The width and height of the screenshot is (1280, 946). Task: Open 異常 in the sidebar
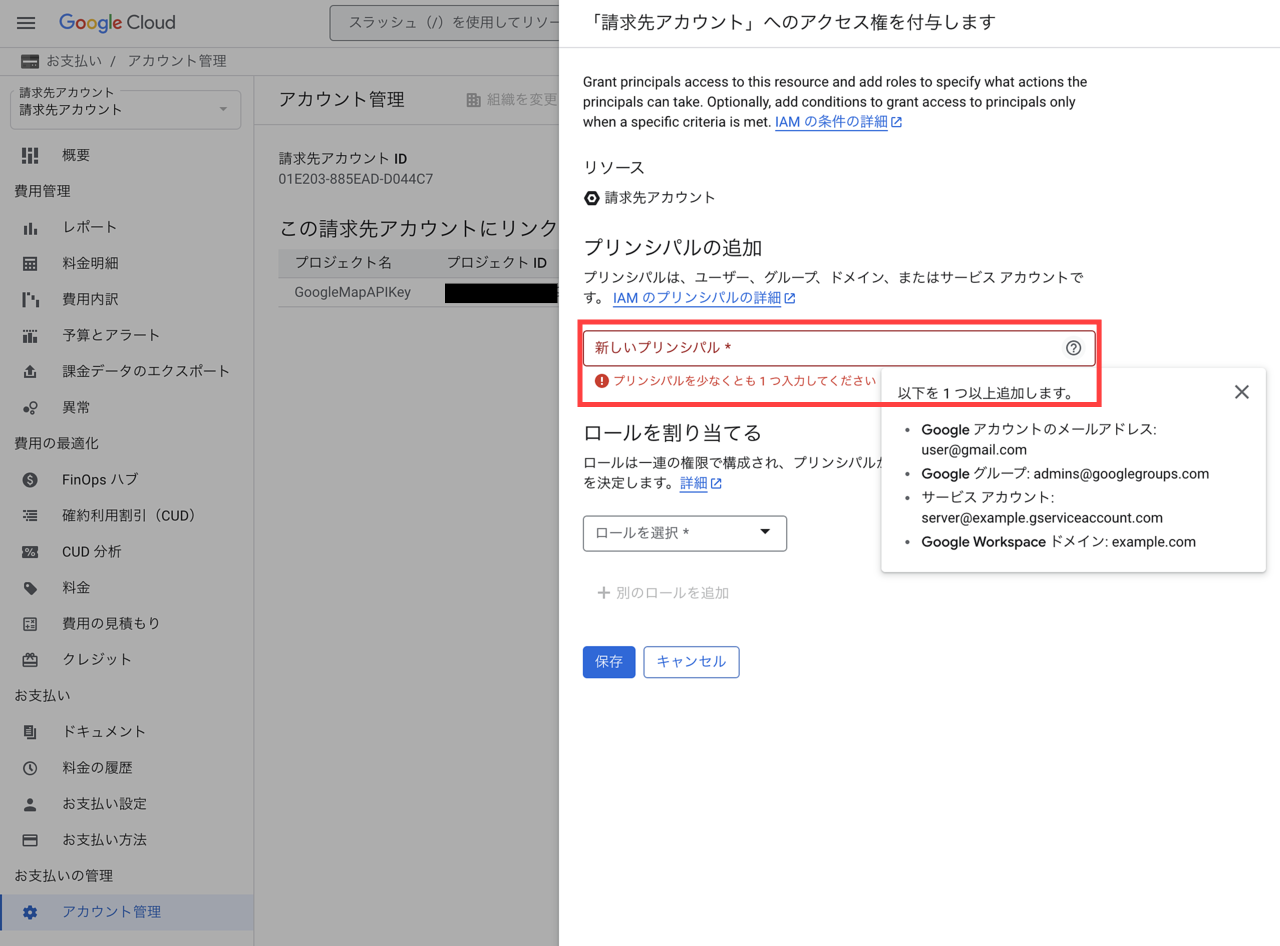127,407
